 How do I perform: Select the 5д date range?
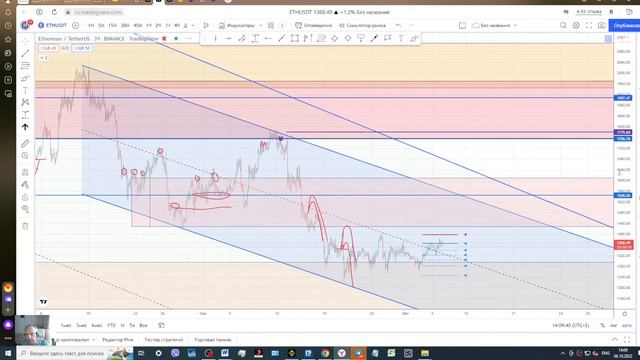click(x=132, y=325)
